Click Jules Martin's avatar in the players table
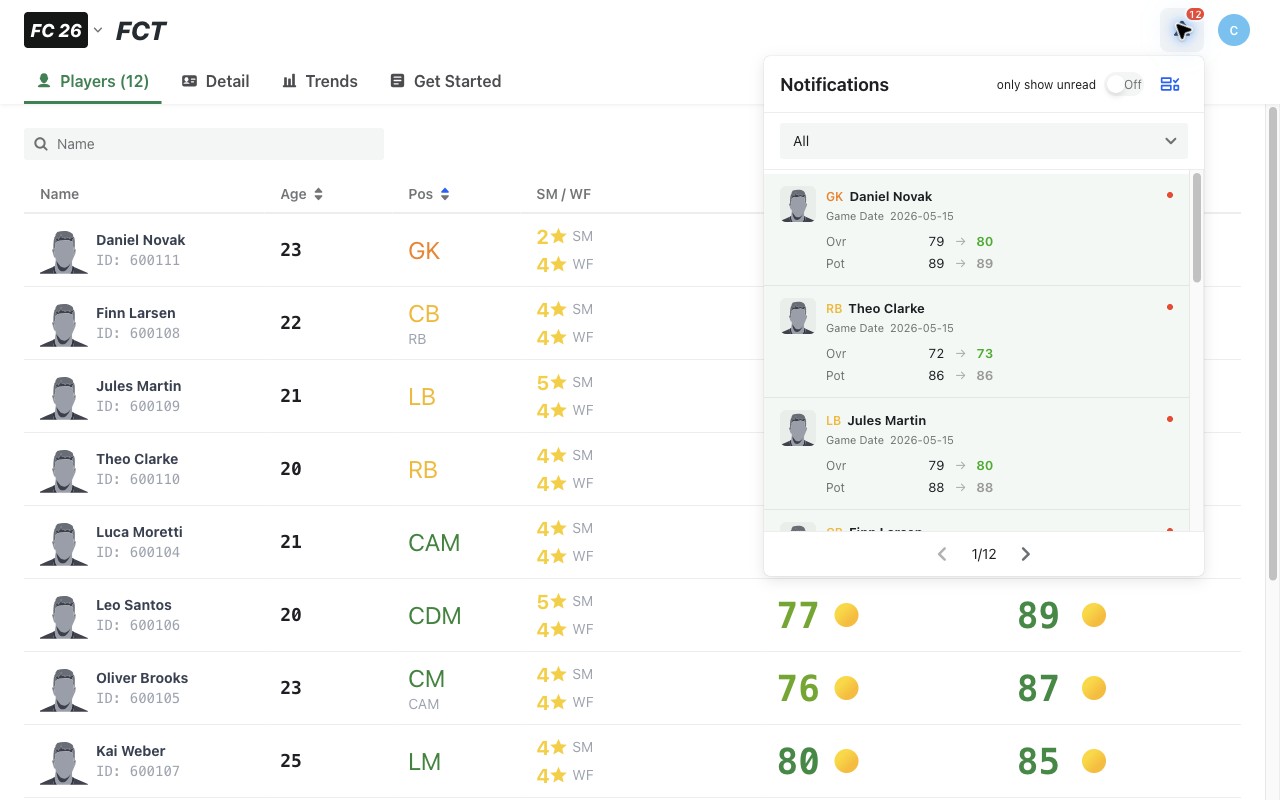Image resolution: width=1280 pixels, height=800 pixels. point(64,397)
